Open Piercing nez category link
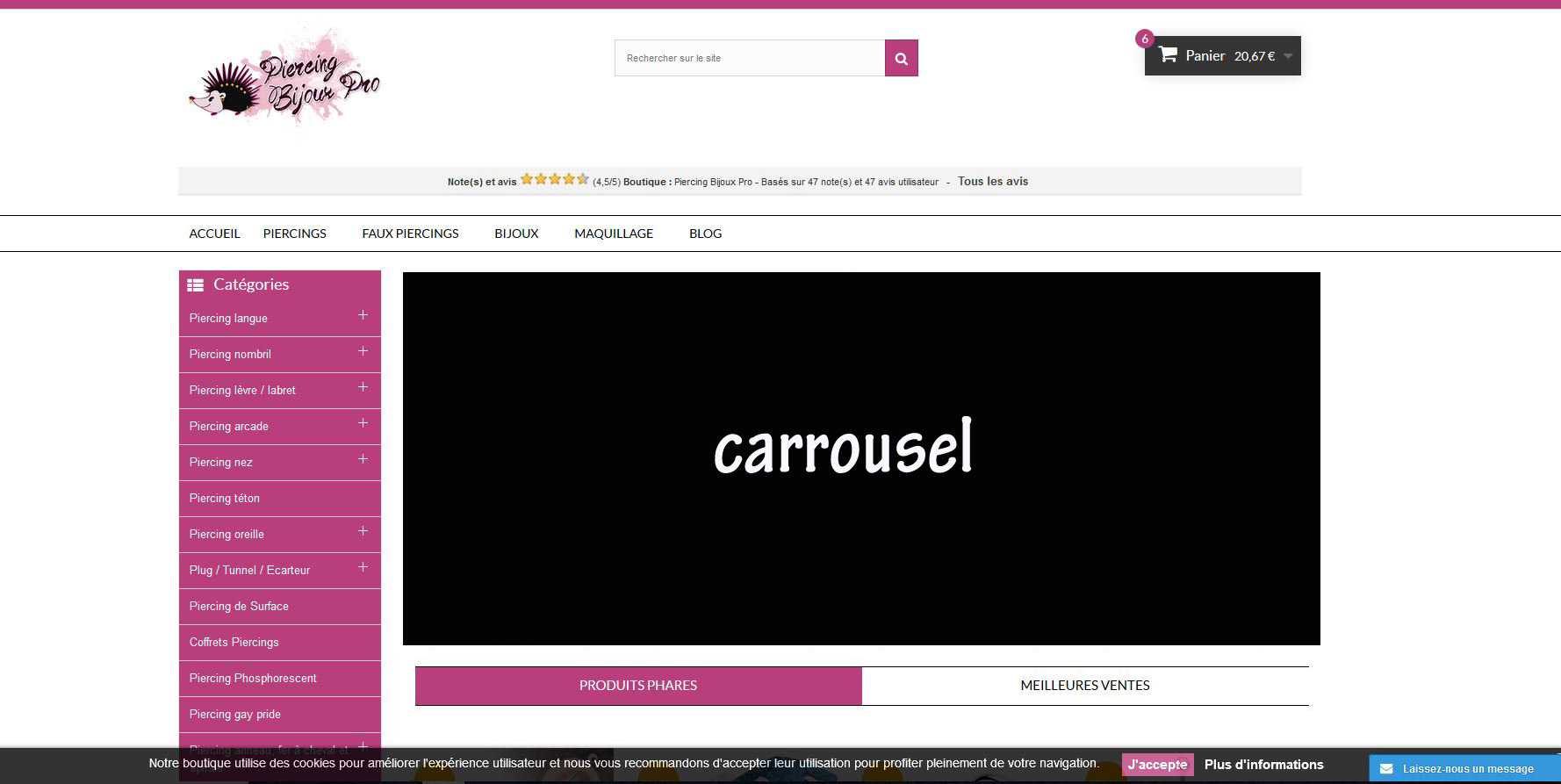 tap(221, 463)
